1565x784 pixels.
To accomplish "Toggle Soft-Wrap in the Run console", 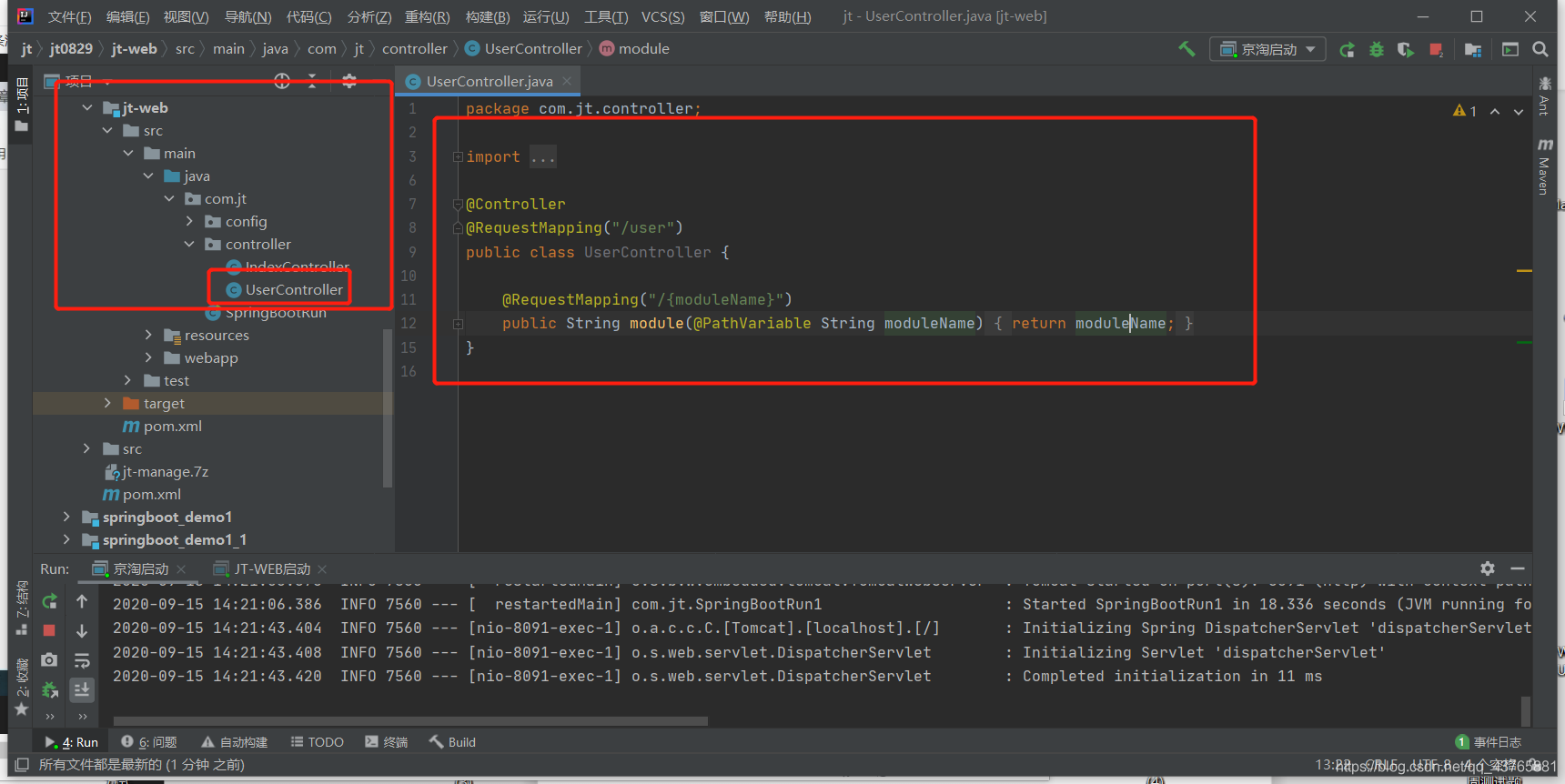I will click(x=82, y=660).
